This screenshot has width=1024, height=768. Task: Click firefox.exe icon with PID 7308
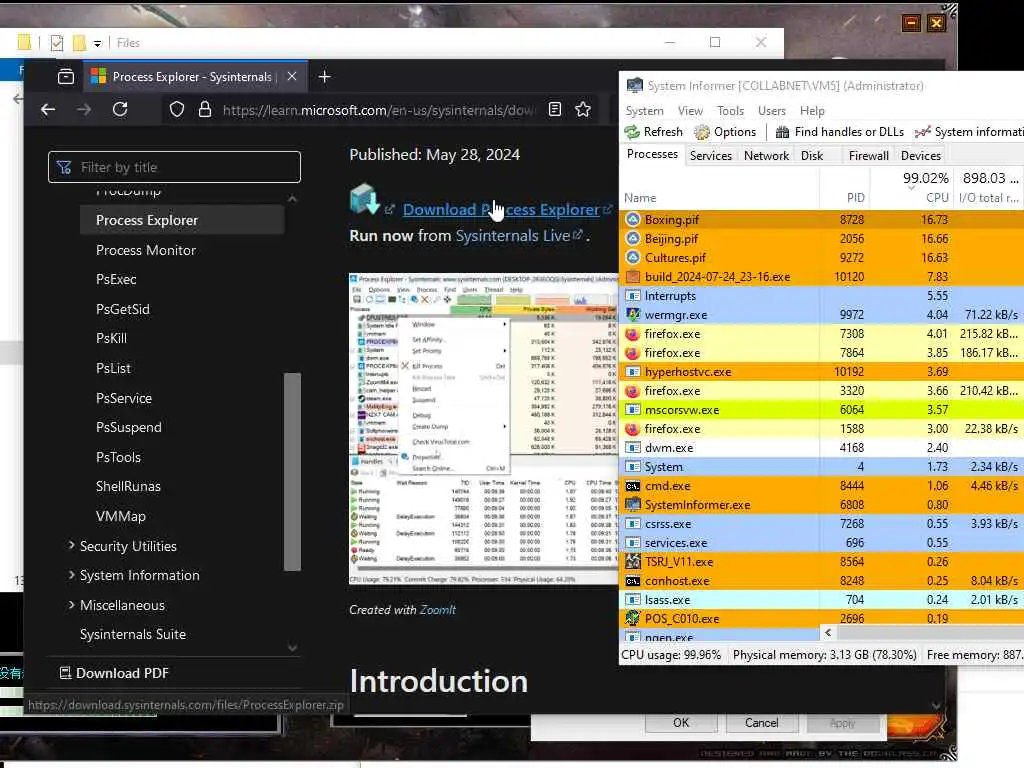coord(632,334)
